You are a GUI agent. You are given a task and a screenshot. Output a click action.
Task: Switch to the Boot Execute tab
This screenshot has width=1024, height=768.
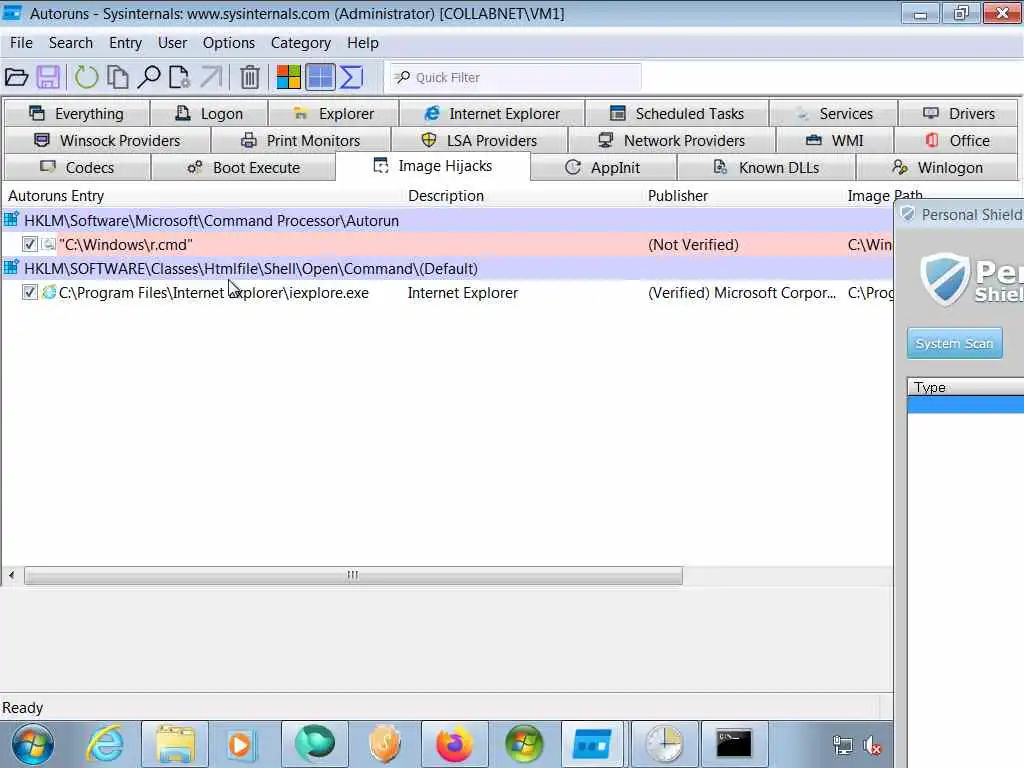tap(243, 167)
